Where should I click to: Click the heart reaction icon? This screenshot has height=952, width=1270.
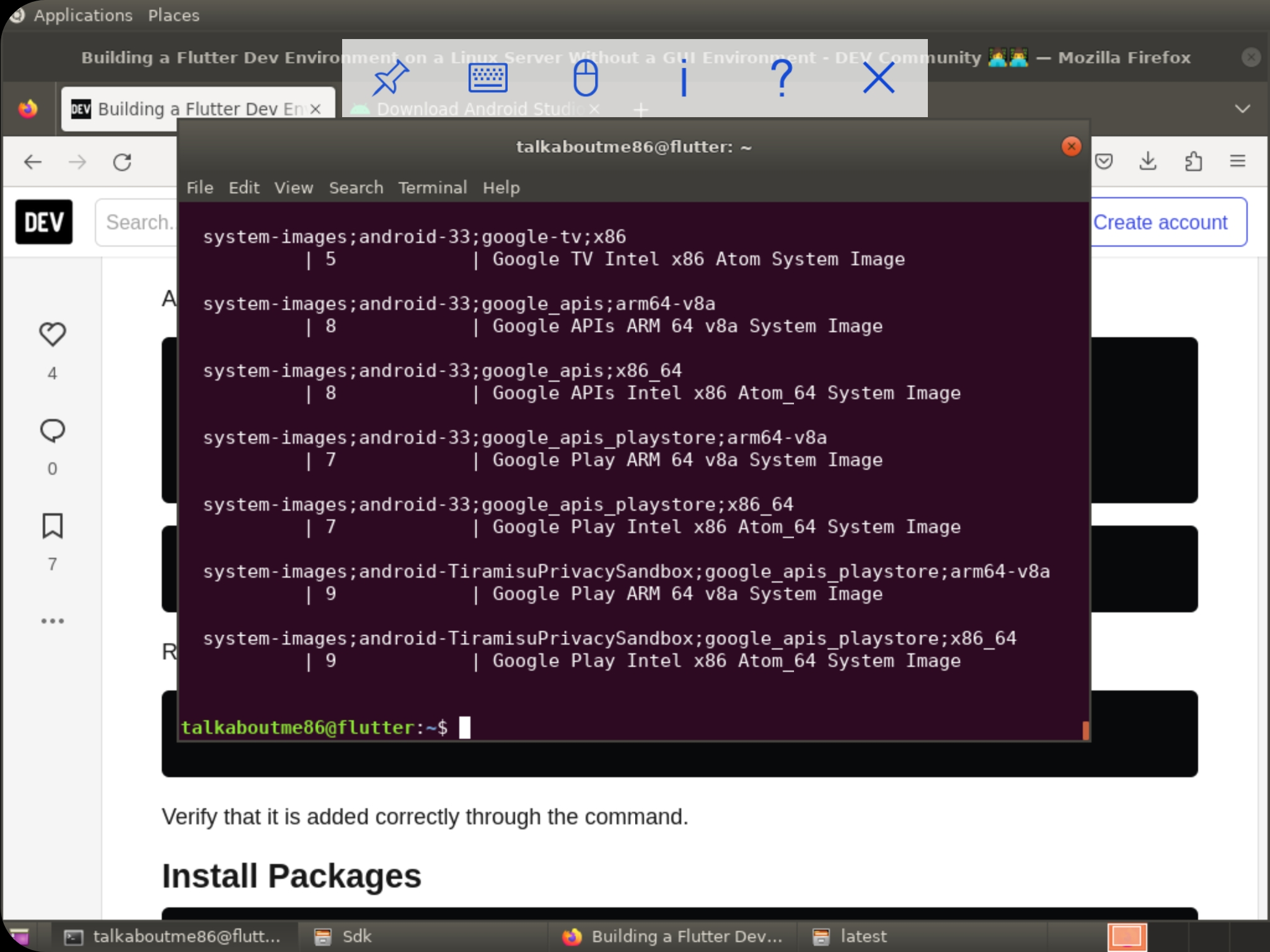pos(52,335)
